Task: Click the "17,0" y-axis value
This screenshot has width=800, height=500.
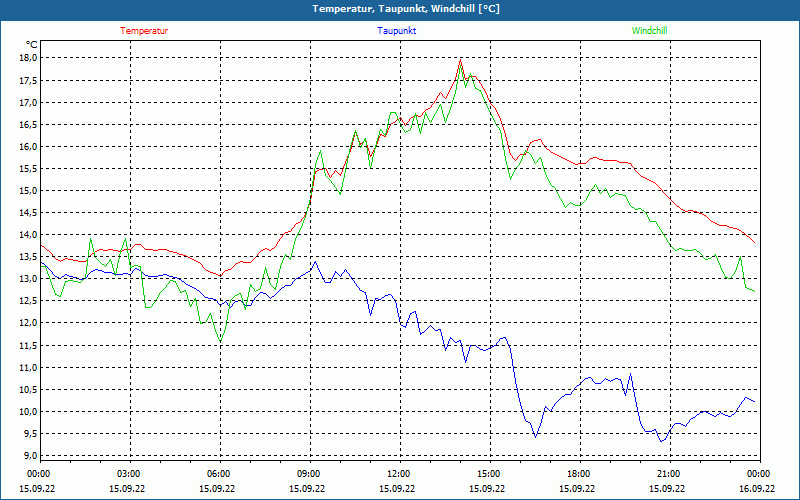Action: point(28,103)
